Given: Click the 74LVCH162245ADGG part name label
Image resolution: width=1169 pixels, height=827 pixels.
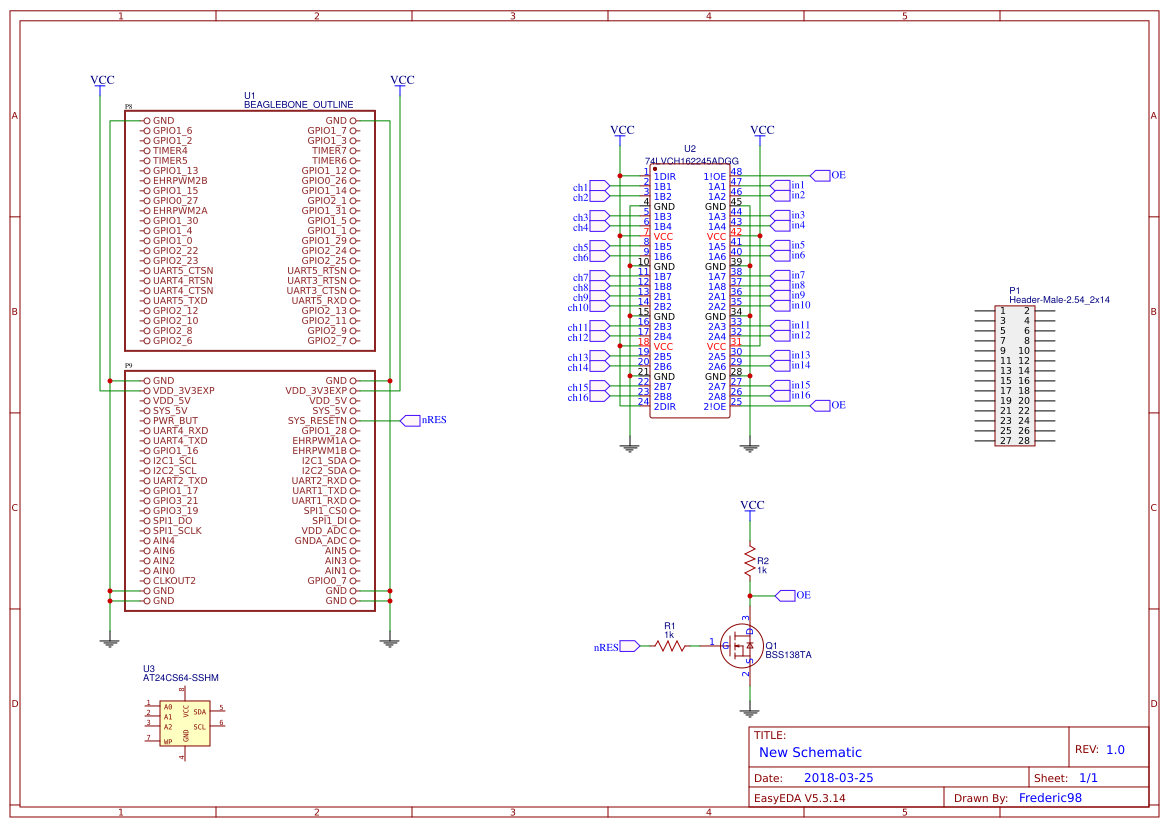Looking at the screenshot, I should coord(692,161).
